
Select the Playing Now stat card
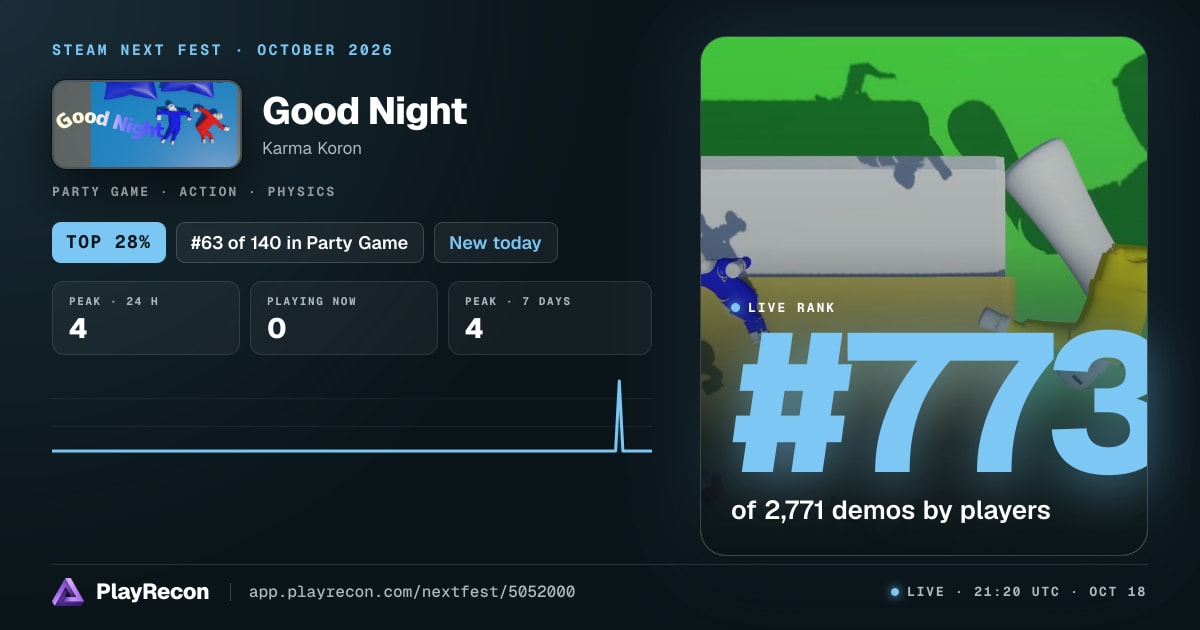click(344, 318)
